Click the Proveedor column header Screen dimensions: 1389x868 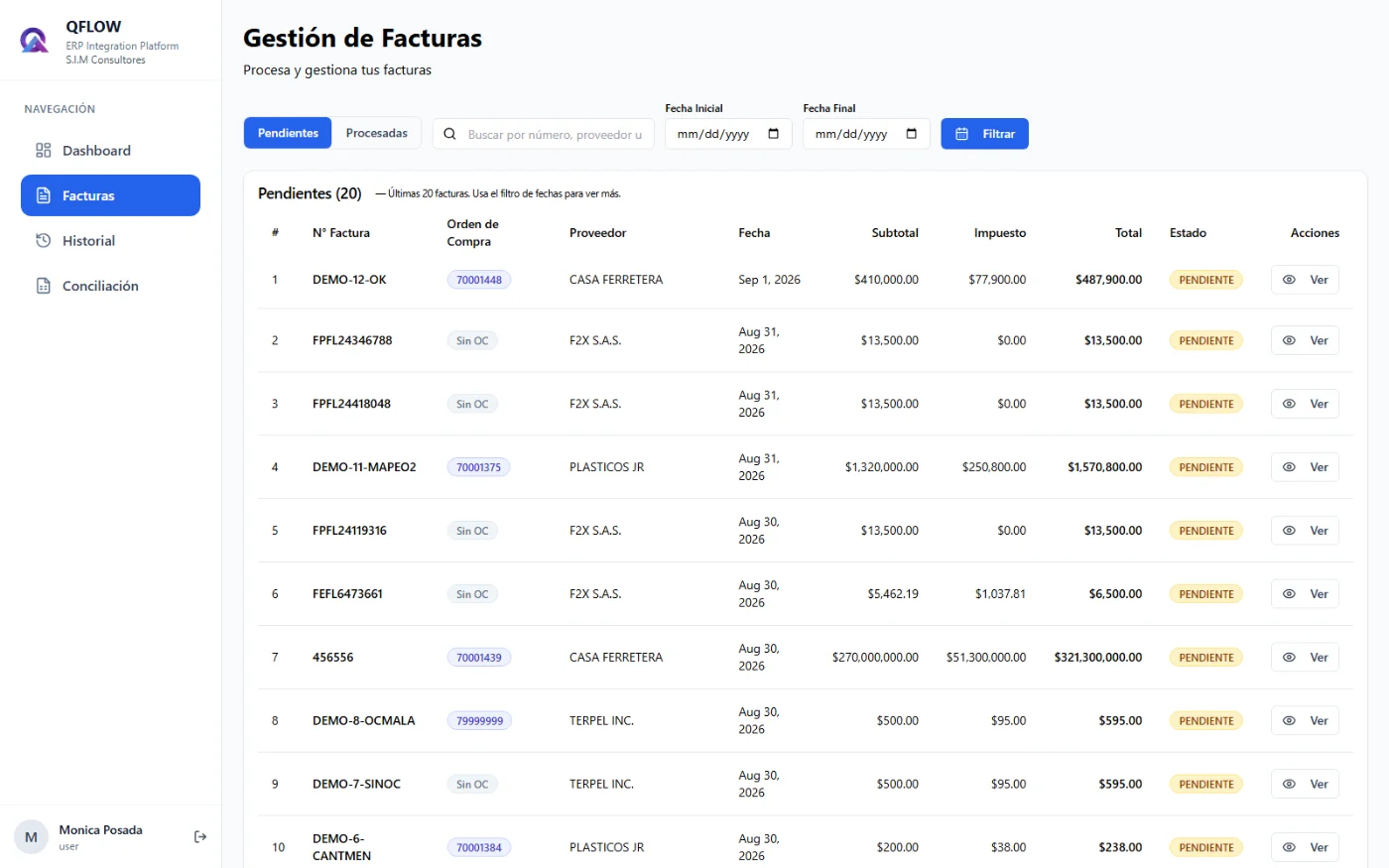coord(597,233)
